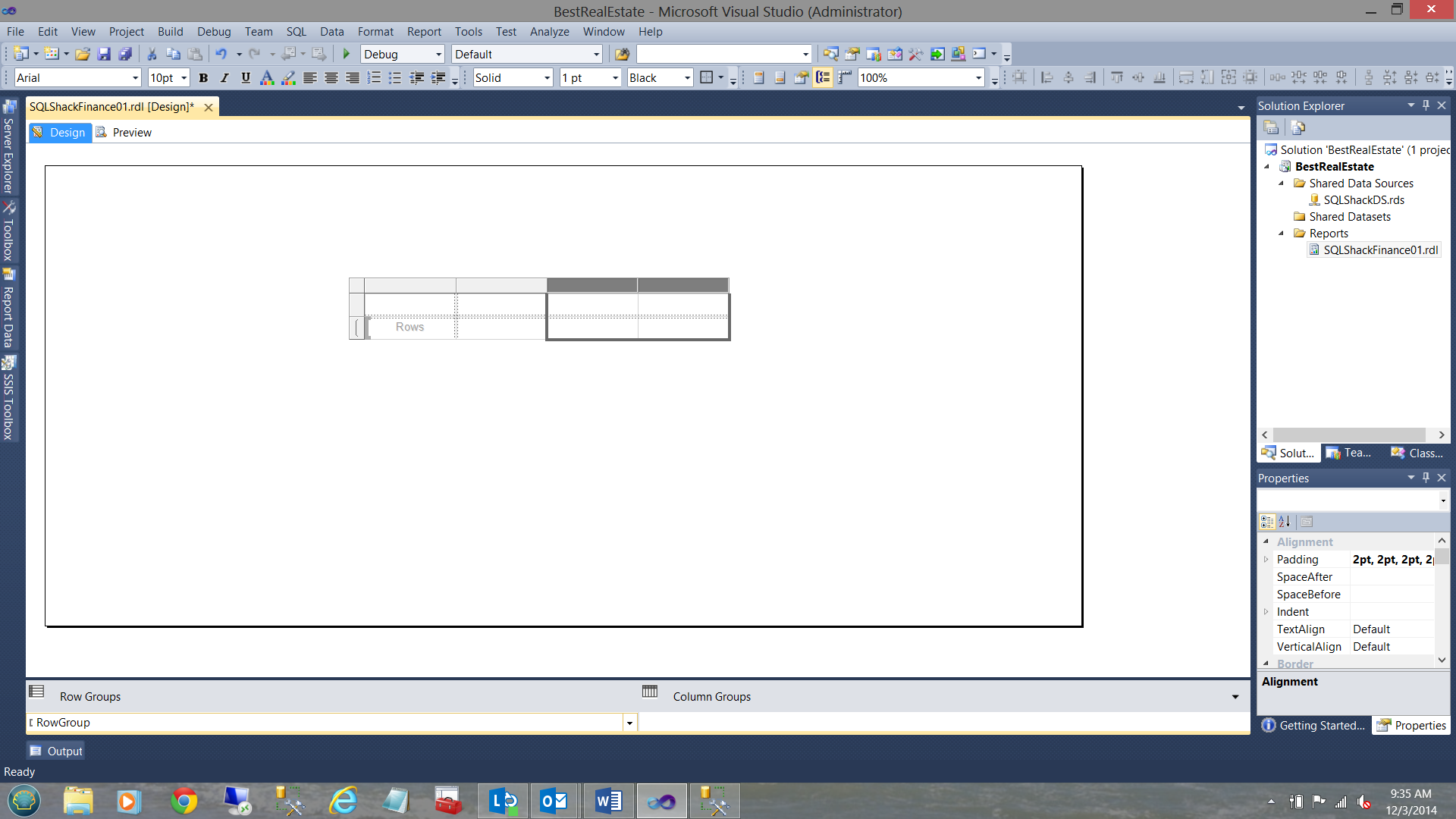Click the font color icon
This screenshot has height=819, width=1456.
pyautogui.click(x=267, y=77)
